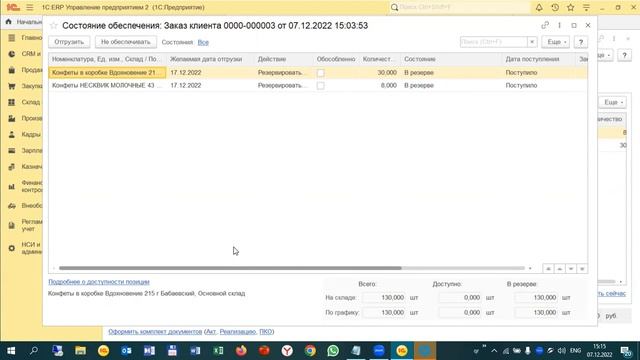The height and width of the screenshot is (360, 640).
Task: Open the history clock icon
Action: coord(555,7)
